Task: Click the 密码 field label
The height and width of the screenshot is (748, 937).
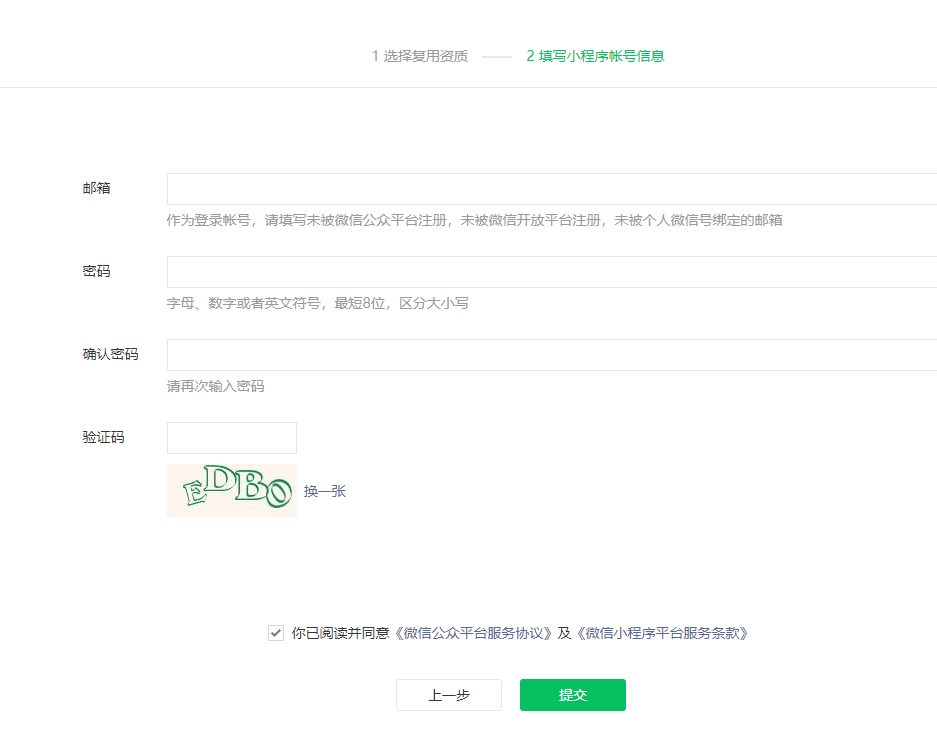Action: [96, 271]
